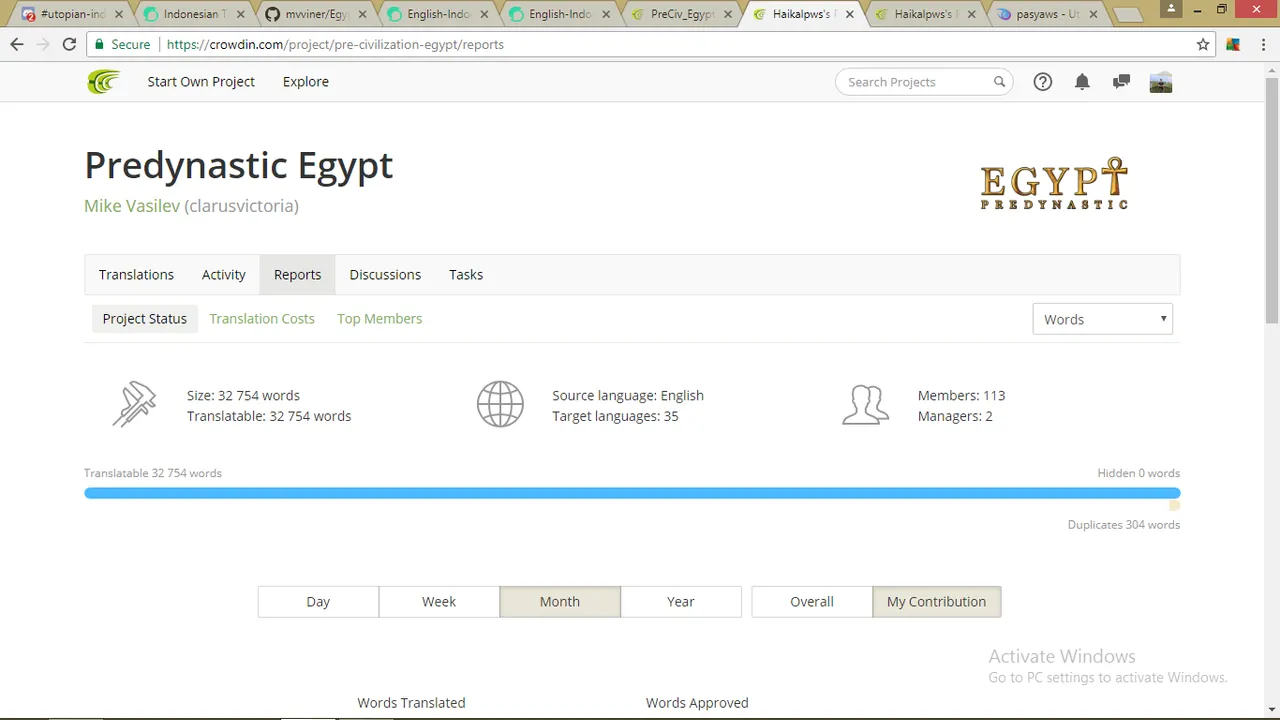Click the Crowdin logo icon
1280x720 pixels.
(103, 82)
